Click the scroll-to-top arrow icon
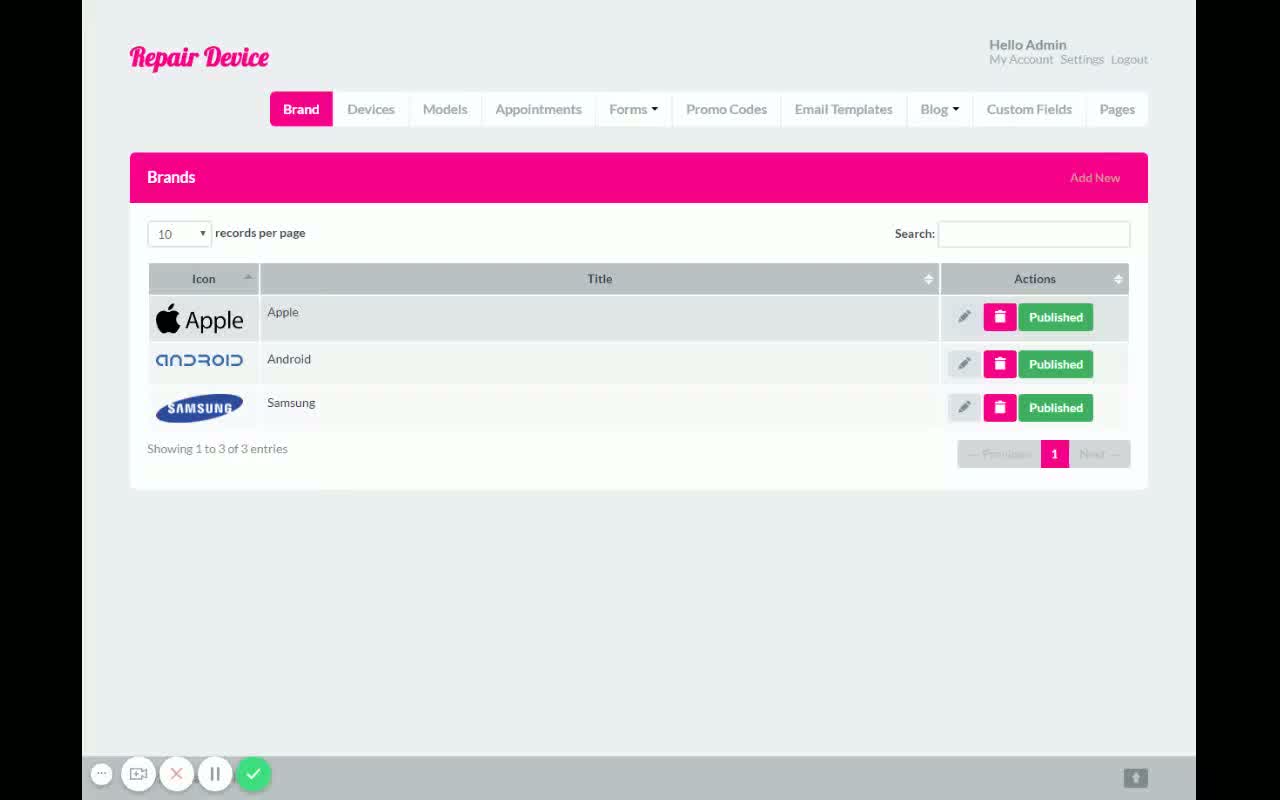The height and width of the screenshot is (800, 1280). (x=1135, y=778)
